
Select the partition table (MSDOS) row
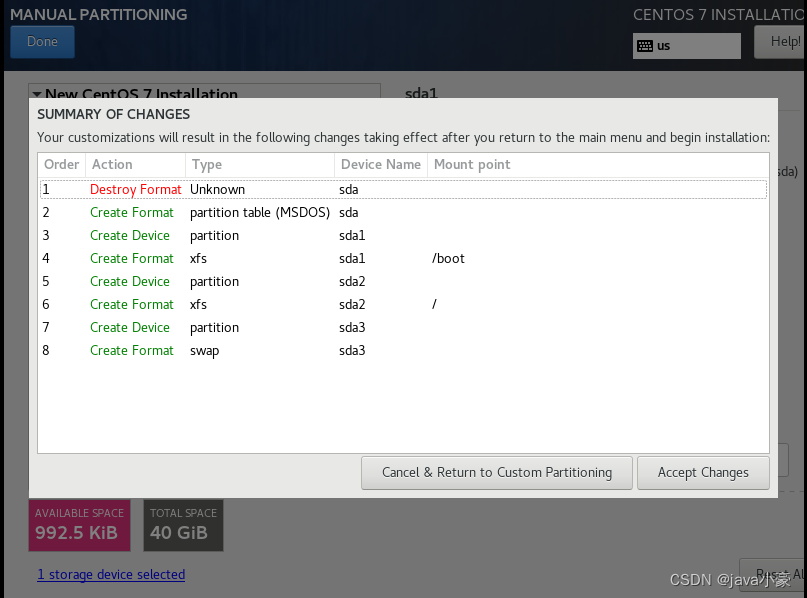tap(404, 213)
